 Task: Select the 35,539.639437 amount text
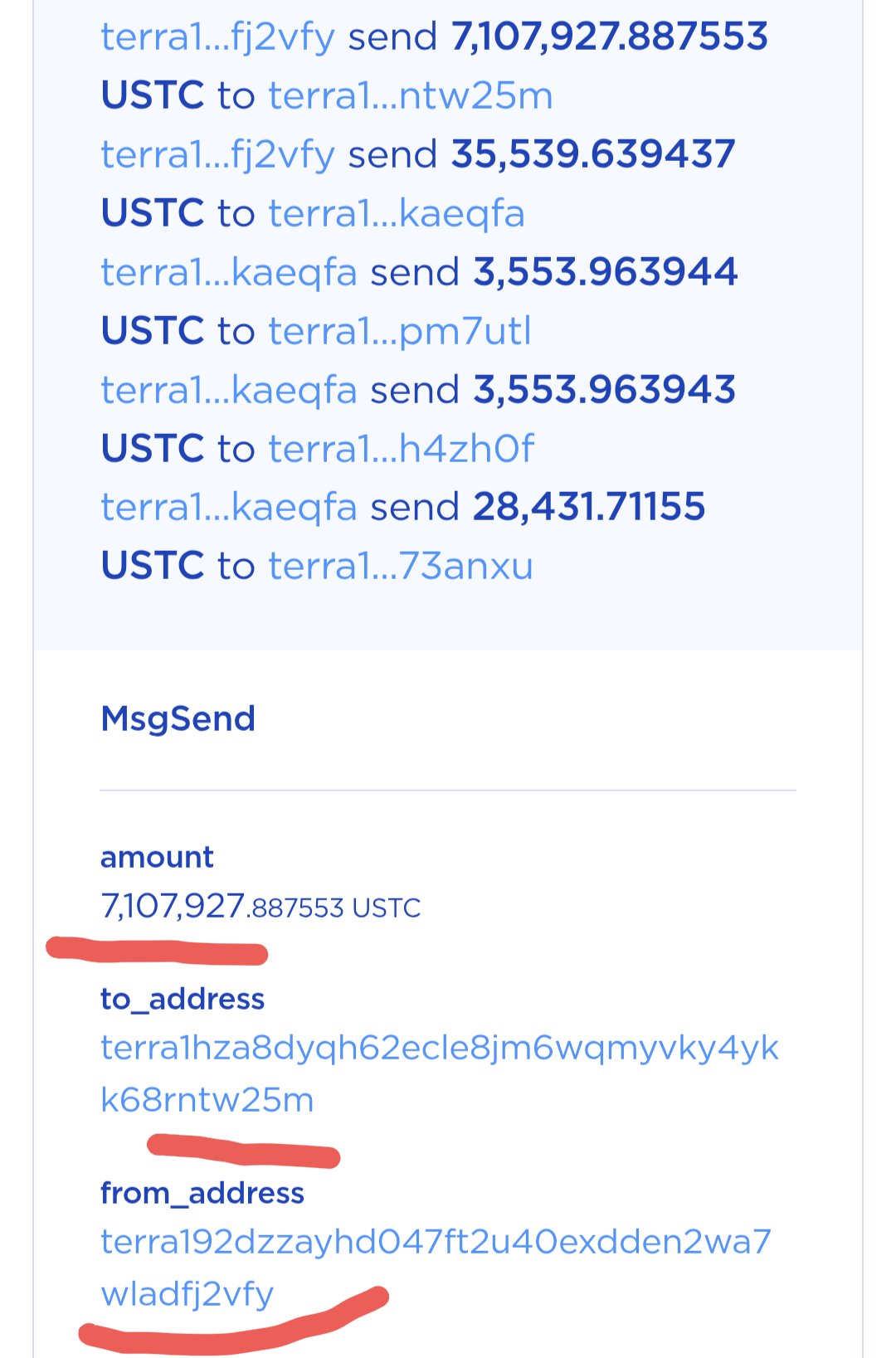coord(593,155)
